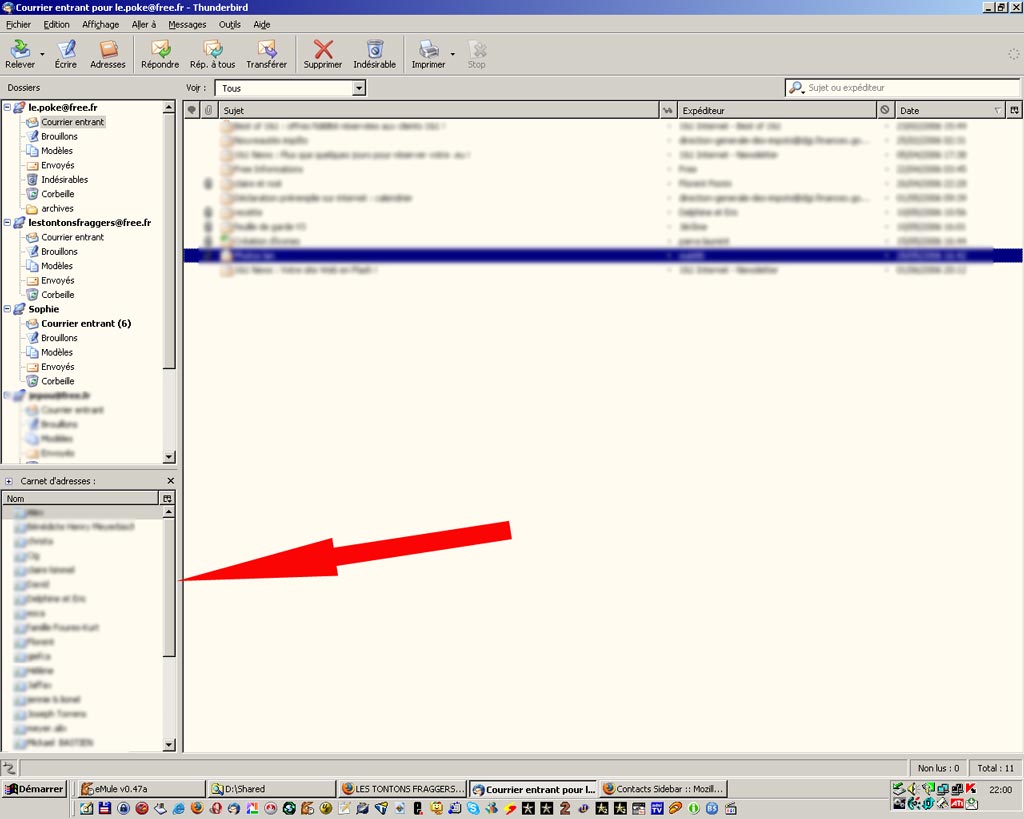Image resolution: width=1024 pixels, height=819 pixels.
Task: Click the Imprimer print icon
Action: pos(428,53)
